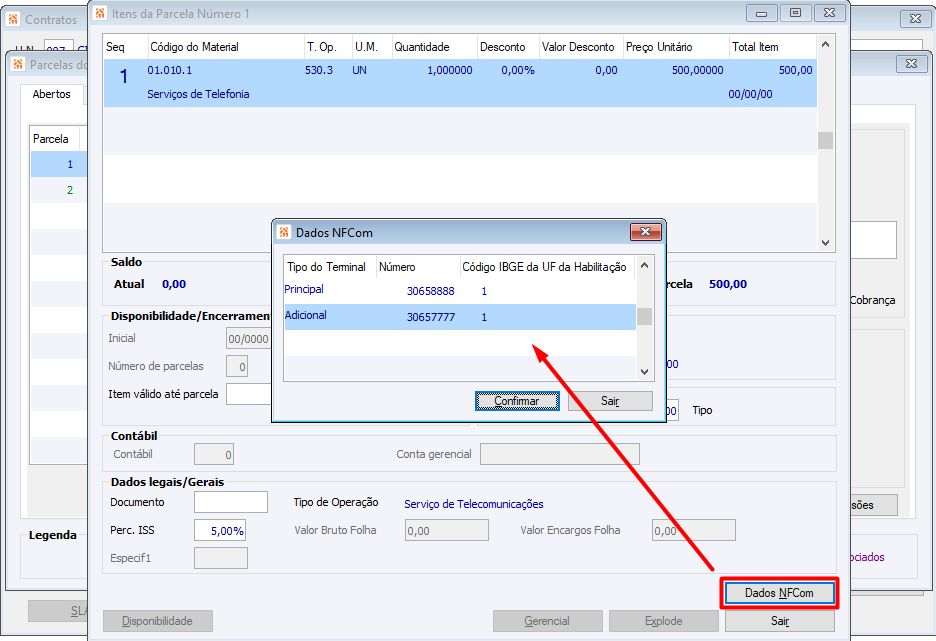Close the Dados NFCom dialog

click(645, 232)
